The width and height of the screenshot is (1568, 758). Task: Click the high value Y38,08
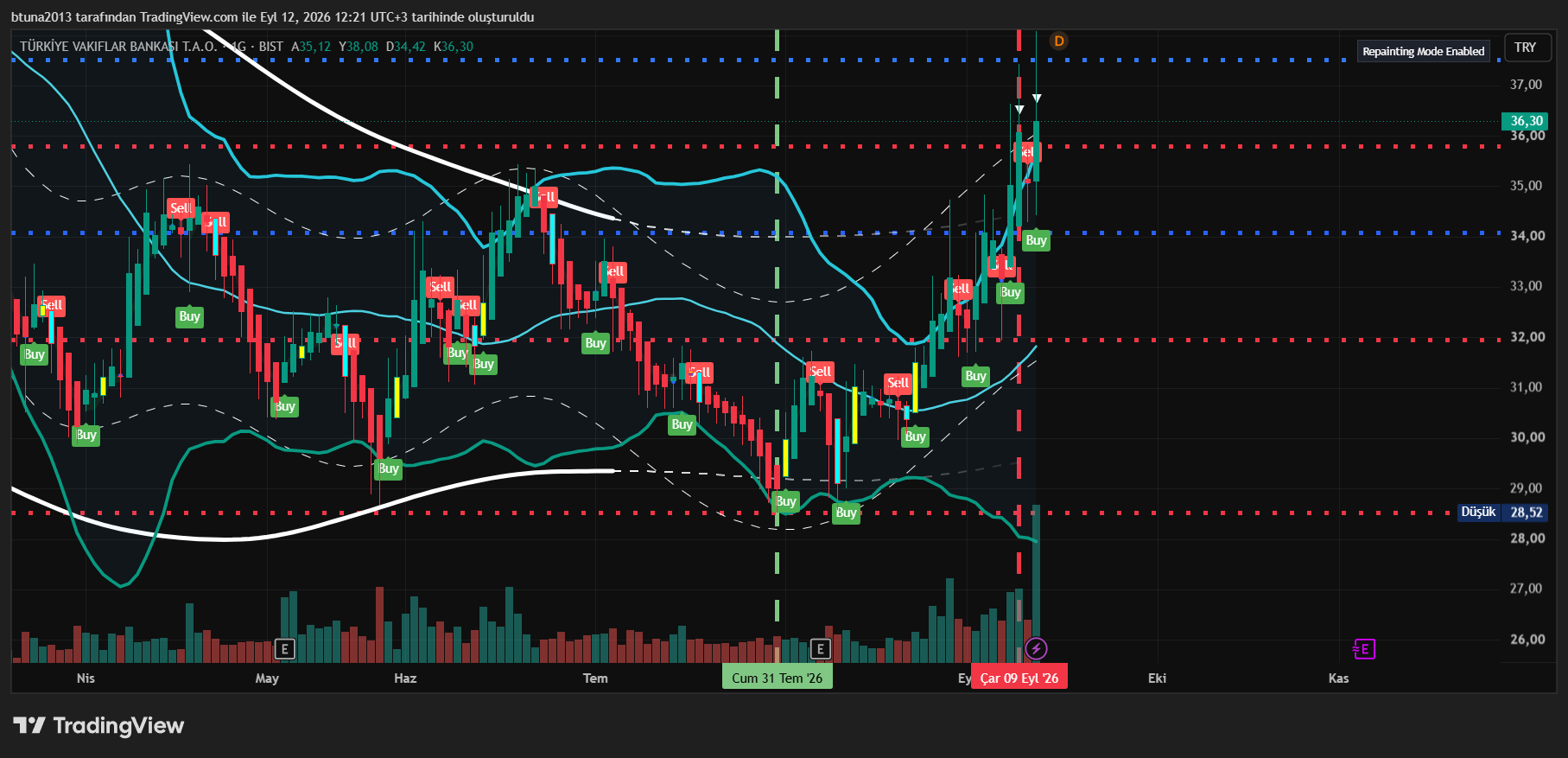[x=359, y=47]
